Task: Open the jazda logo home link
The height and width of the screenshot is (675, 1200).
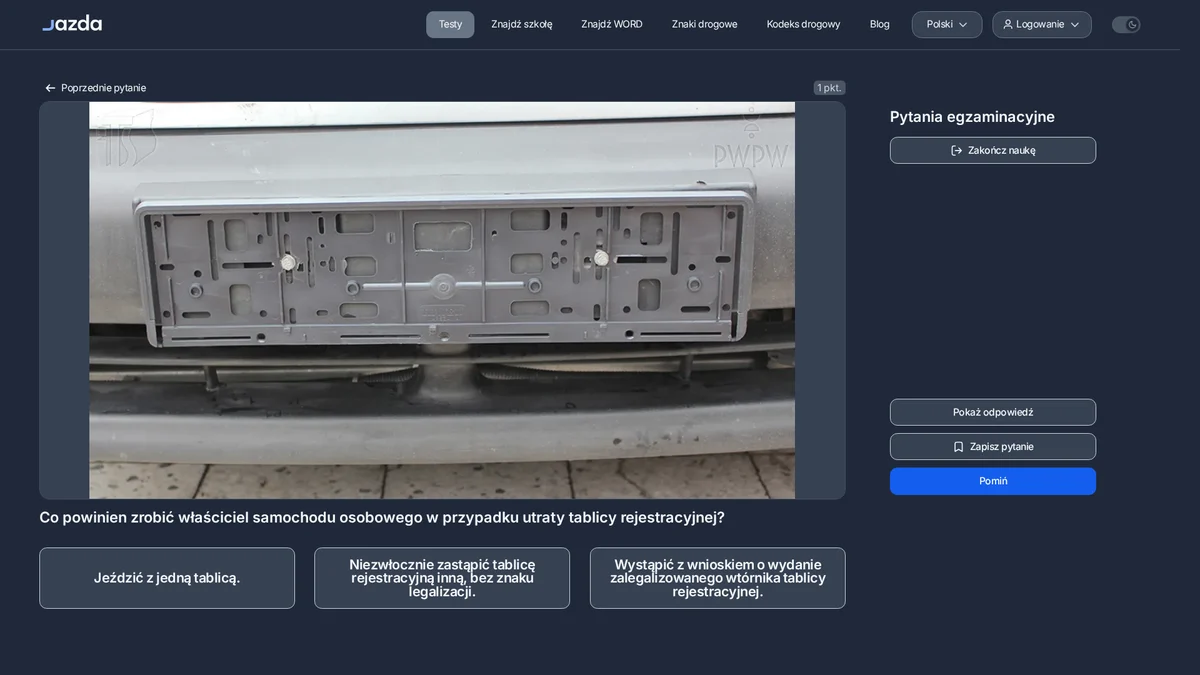Action: pos(72,23)
